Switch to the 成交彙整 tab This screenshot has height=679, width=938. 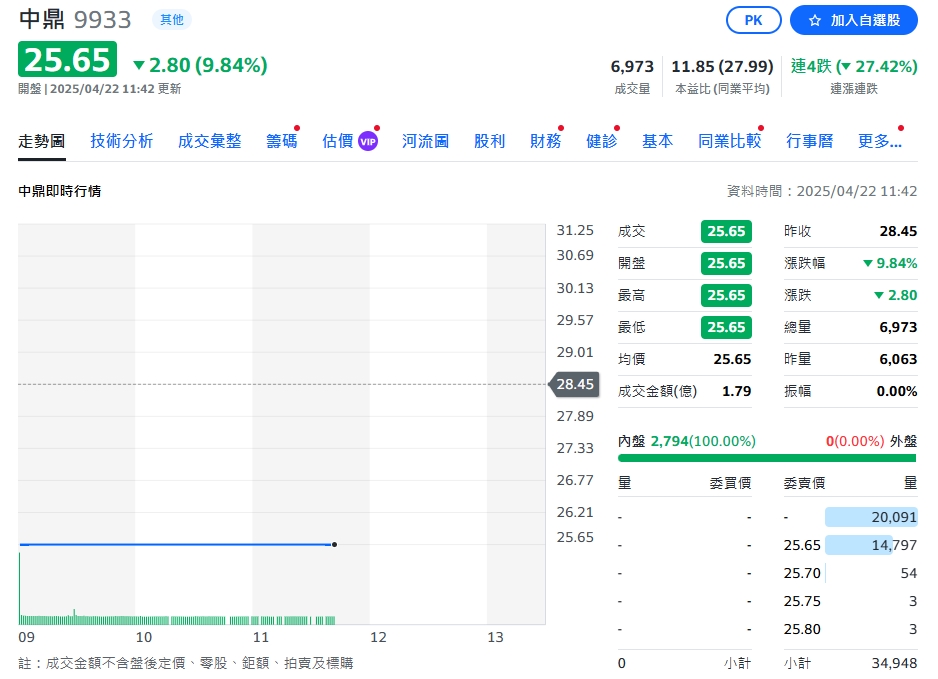tap(210, 141)
